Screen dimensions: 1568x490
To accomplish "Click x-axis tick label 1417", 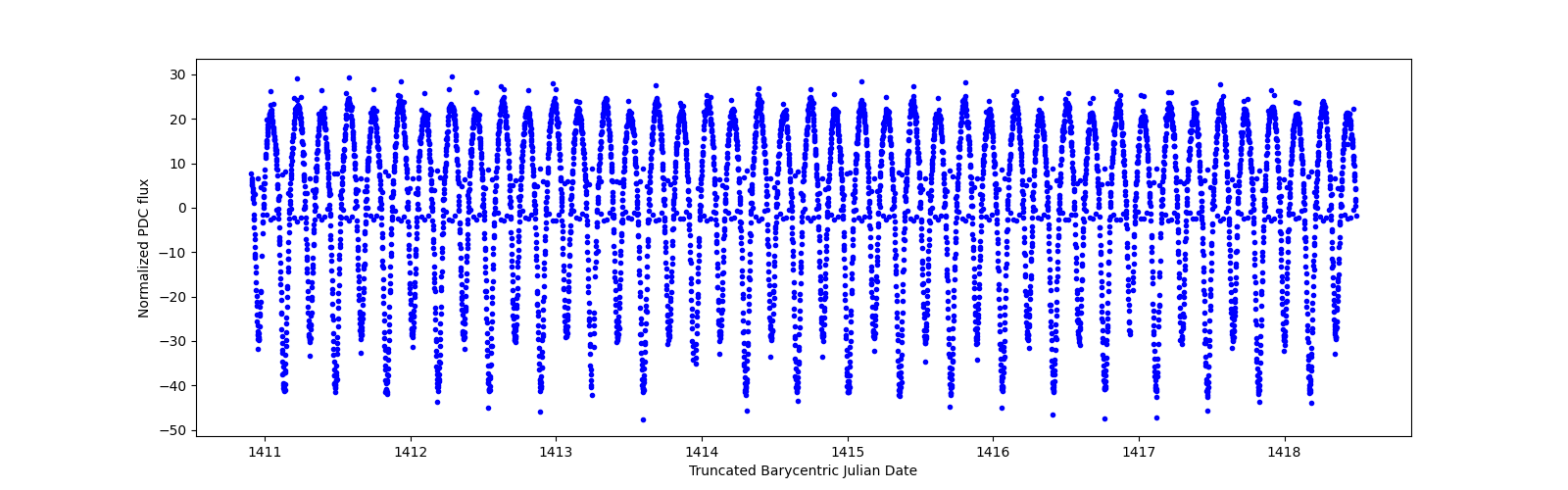I will pos(1139,453).
